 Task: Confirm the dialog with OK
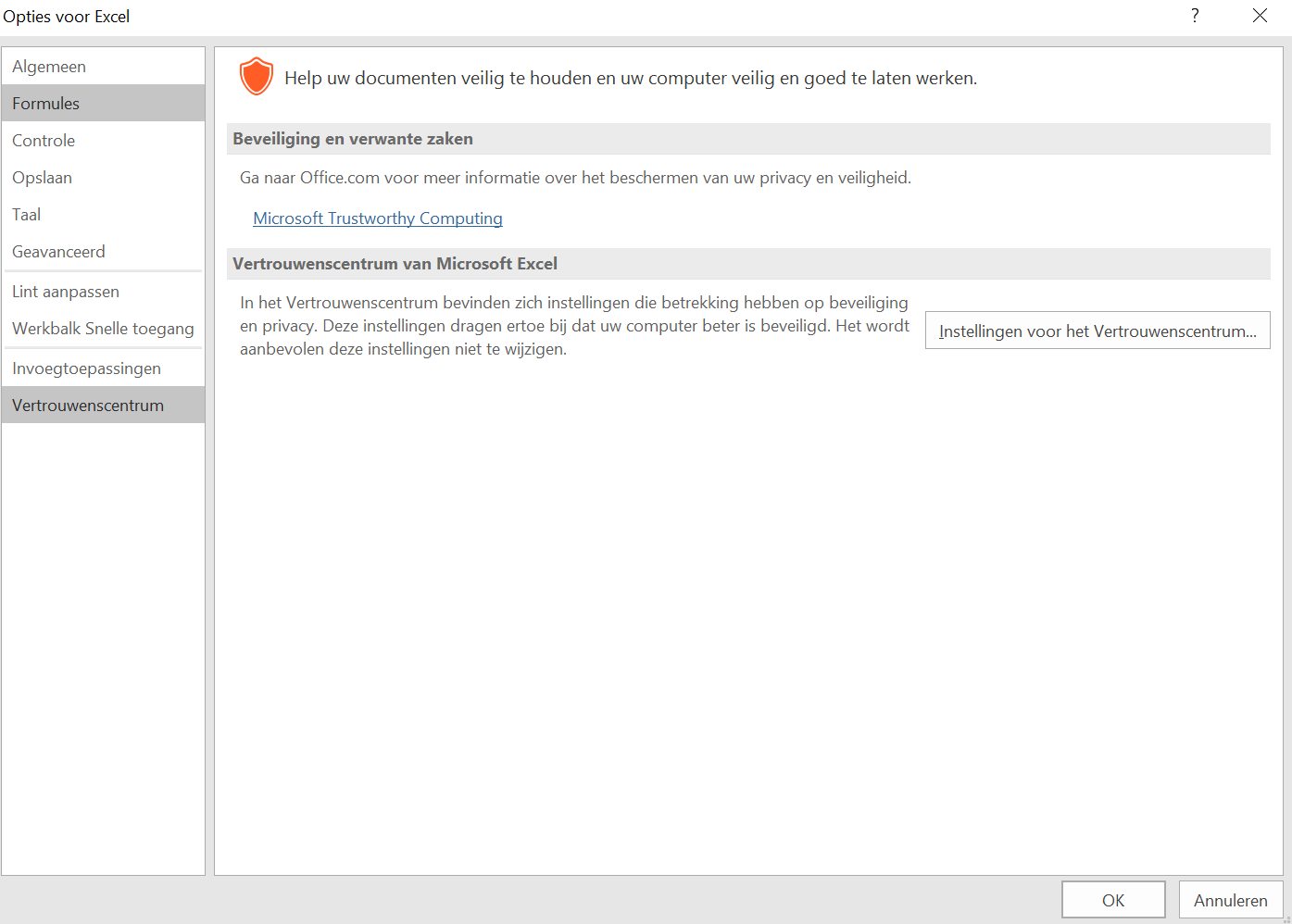point(1113,900)
